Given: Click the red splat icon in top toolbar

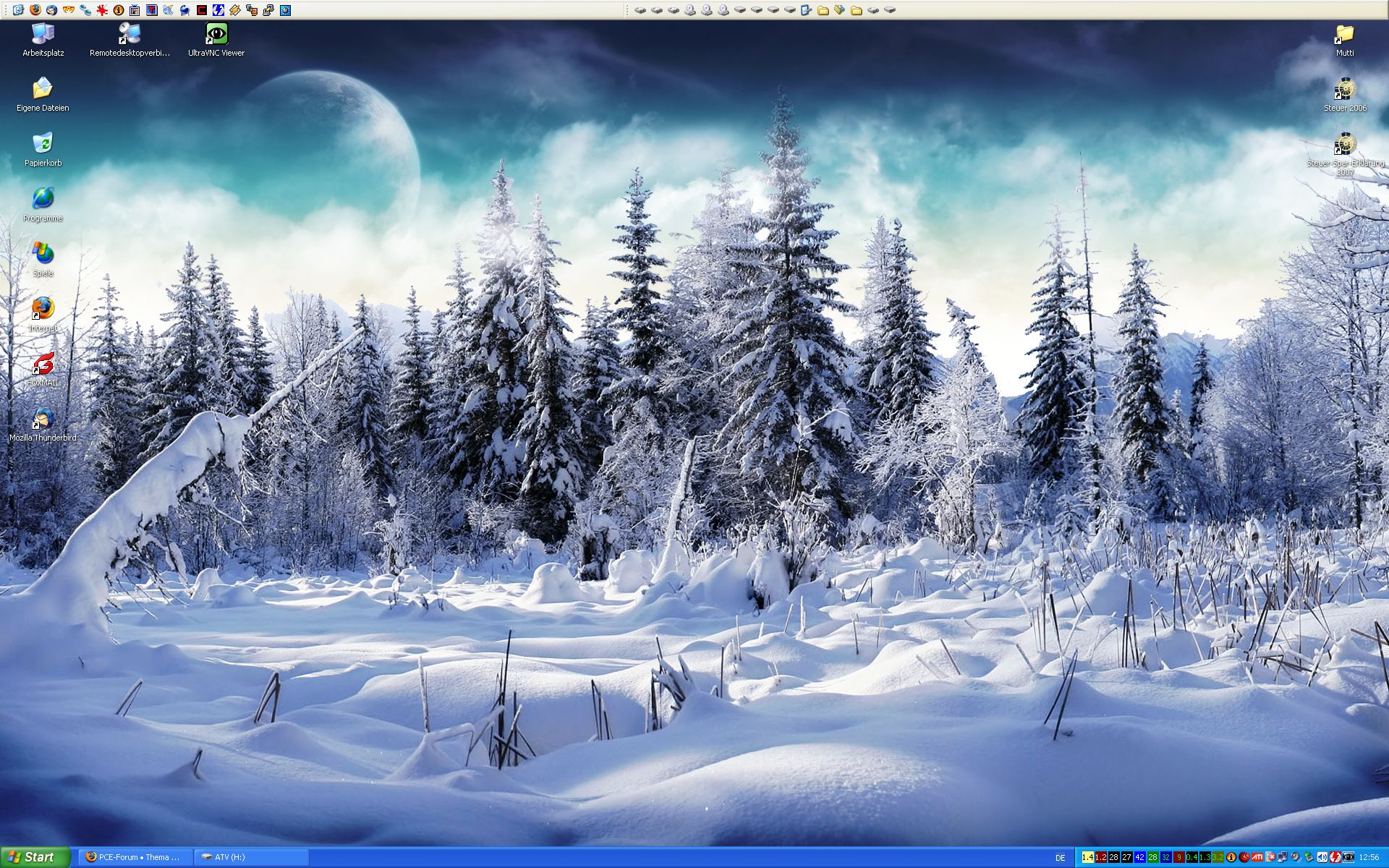Looking at the screenshot, I should point(102,10).
